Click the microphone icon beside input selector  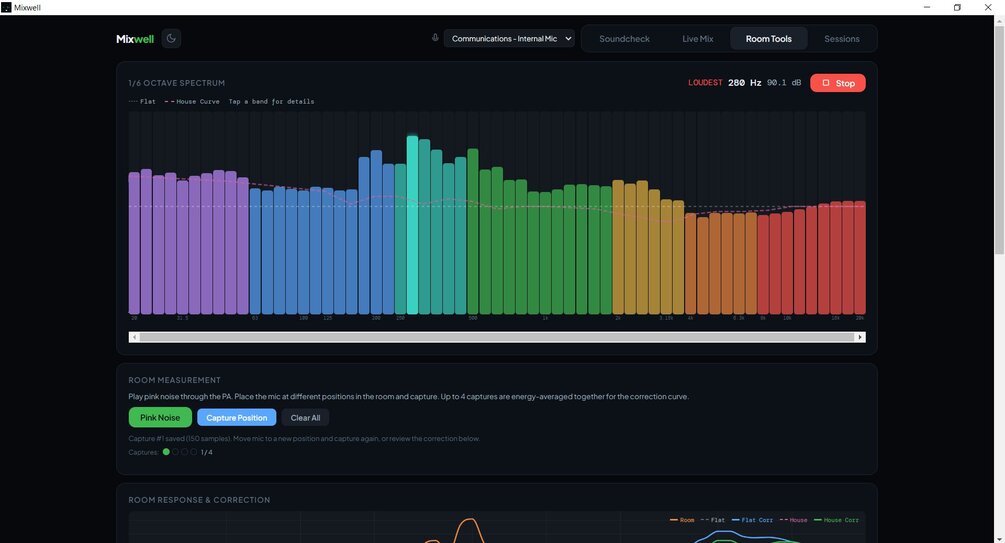[x=435, y=38]
